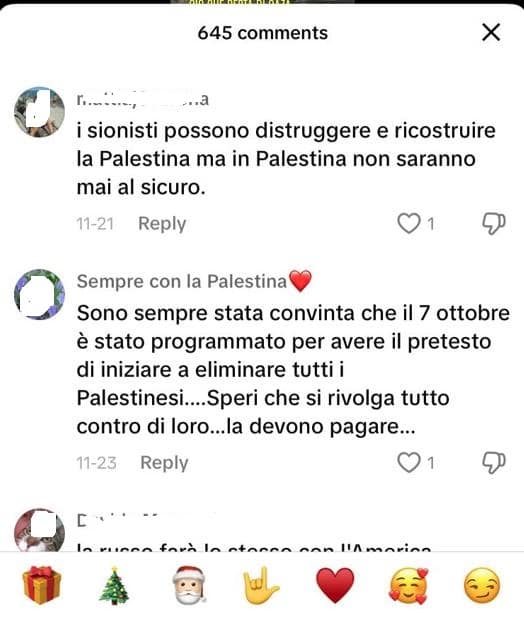524x619 pixels.
Task: Like the Sempre con la Palestina comment
Action: point(409,462)
